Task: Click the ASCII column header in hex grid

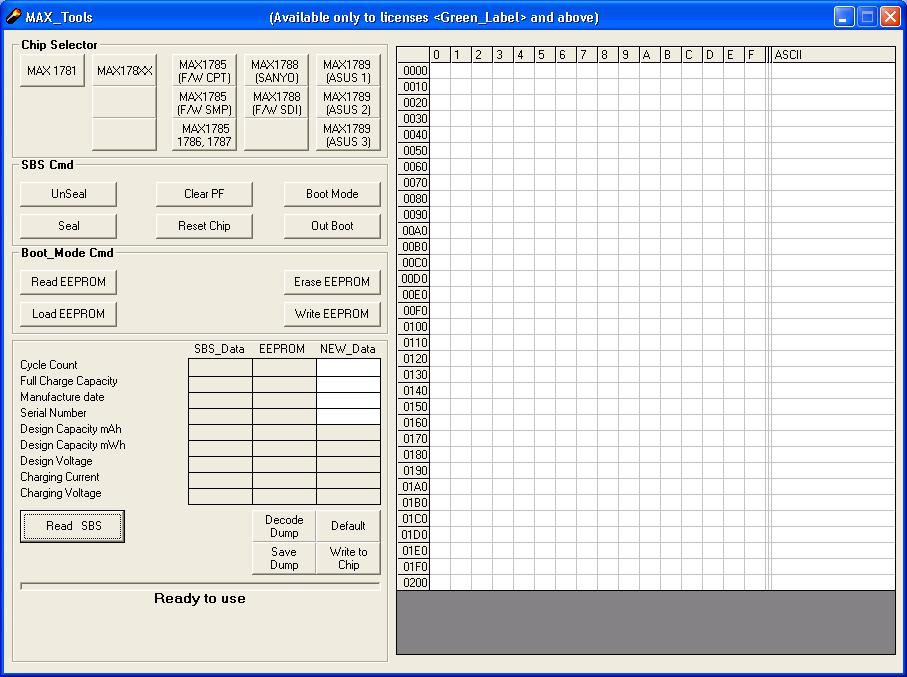Action: coord(833,55)
